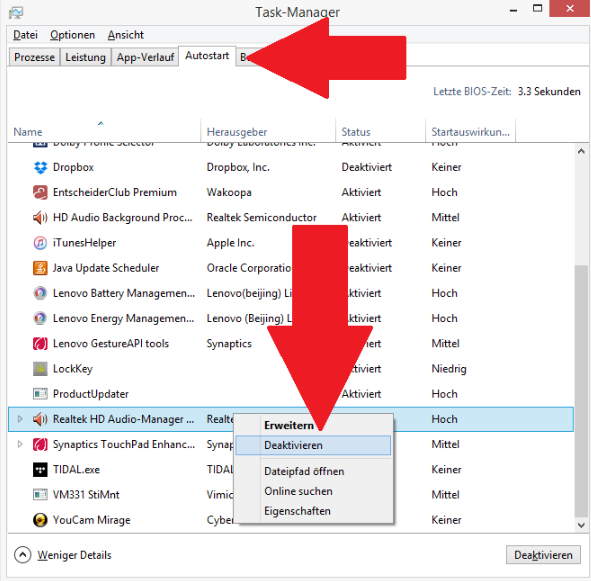The width and height of the screenshot is (591, 581).
Task: Click the Lenovo Energy Management icon
Action: 40,319
